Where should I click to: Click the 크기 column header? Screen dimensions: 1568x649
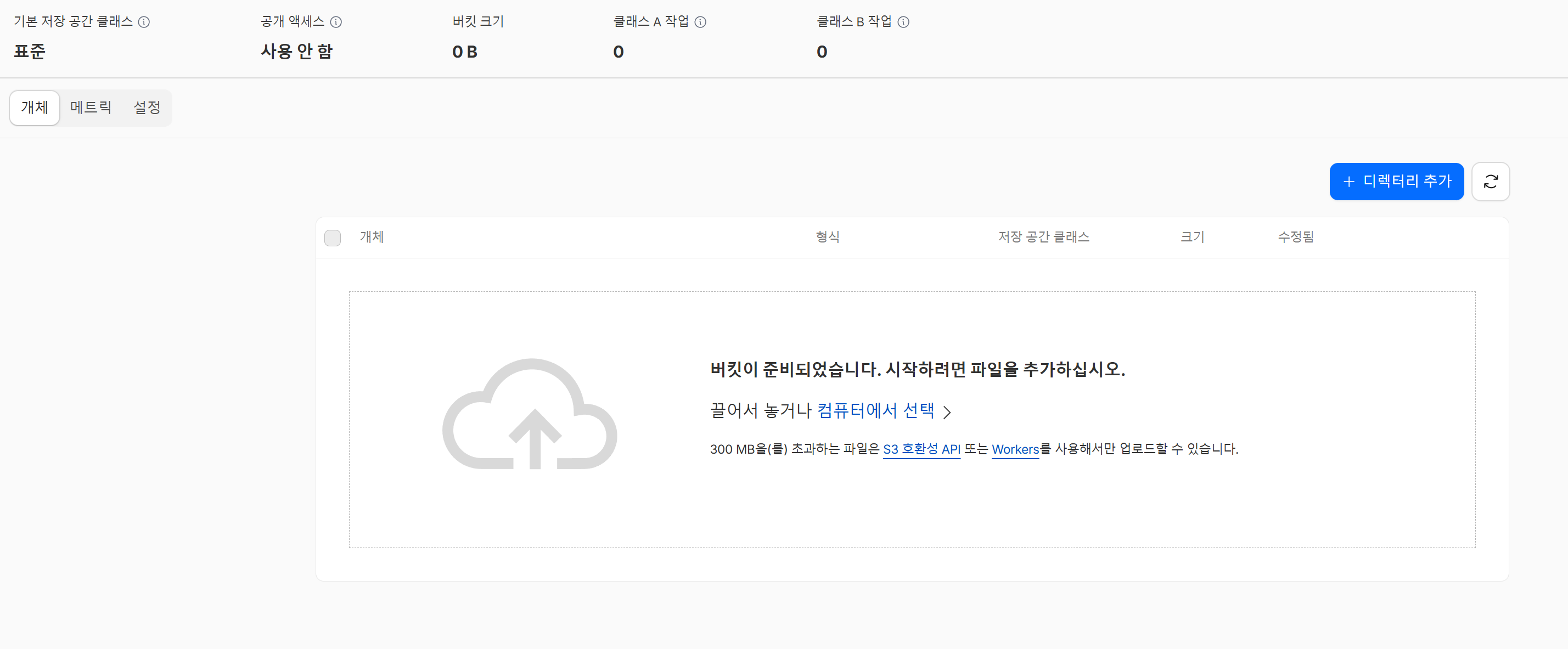[x=1192, y=236]
